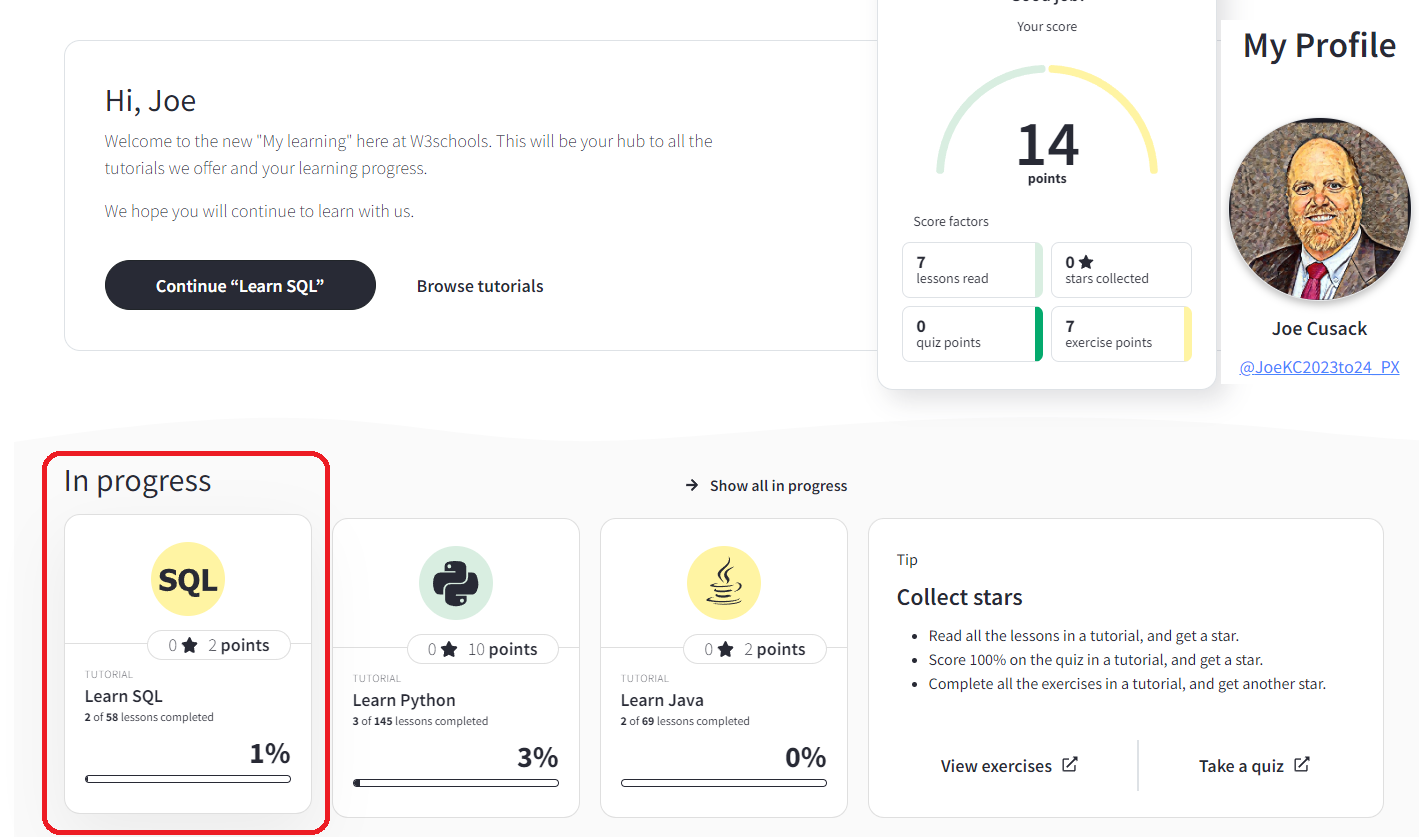Click the SQL tutorial circle icon

pos(188,580)
